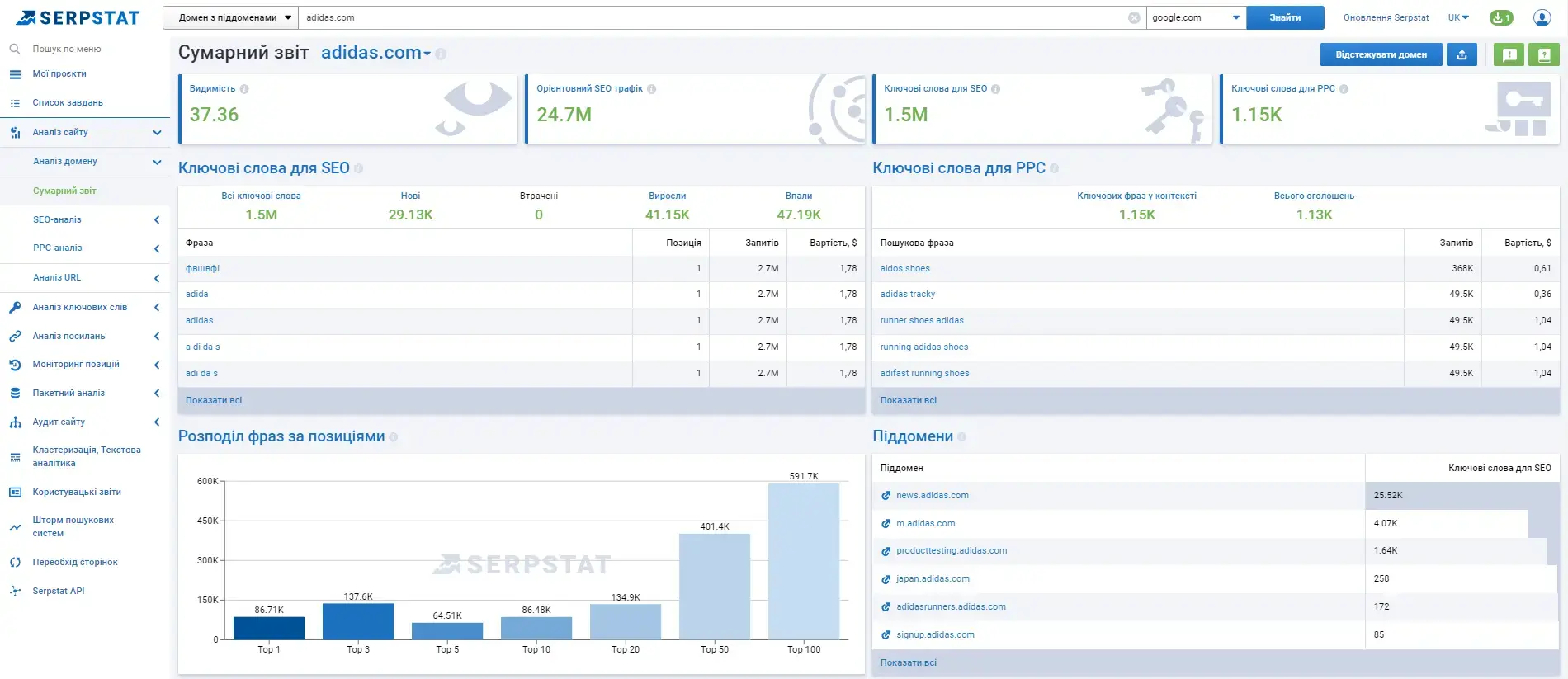Viewport: 1568px width, 679px height.
Task: Open Мої проекти in the sidebar
Action: (59, 73)
